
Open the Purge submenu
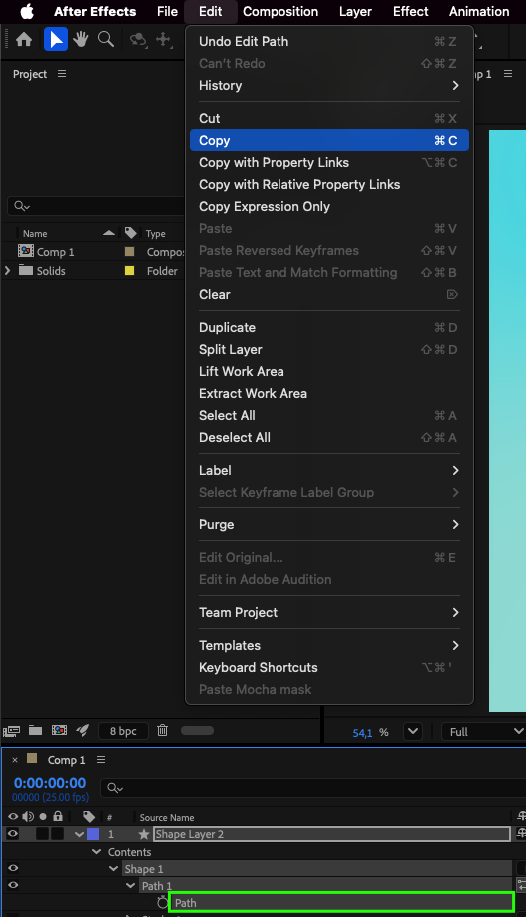[x=329, y=525]
